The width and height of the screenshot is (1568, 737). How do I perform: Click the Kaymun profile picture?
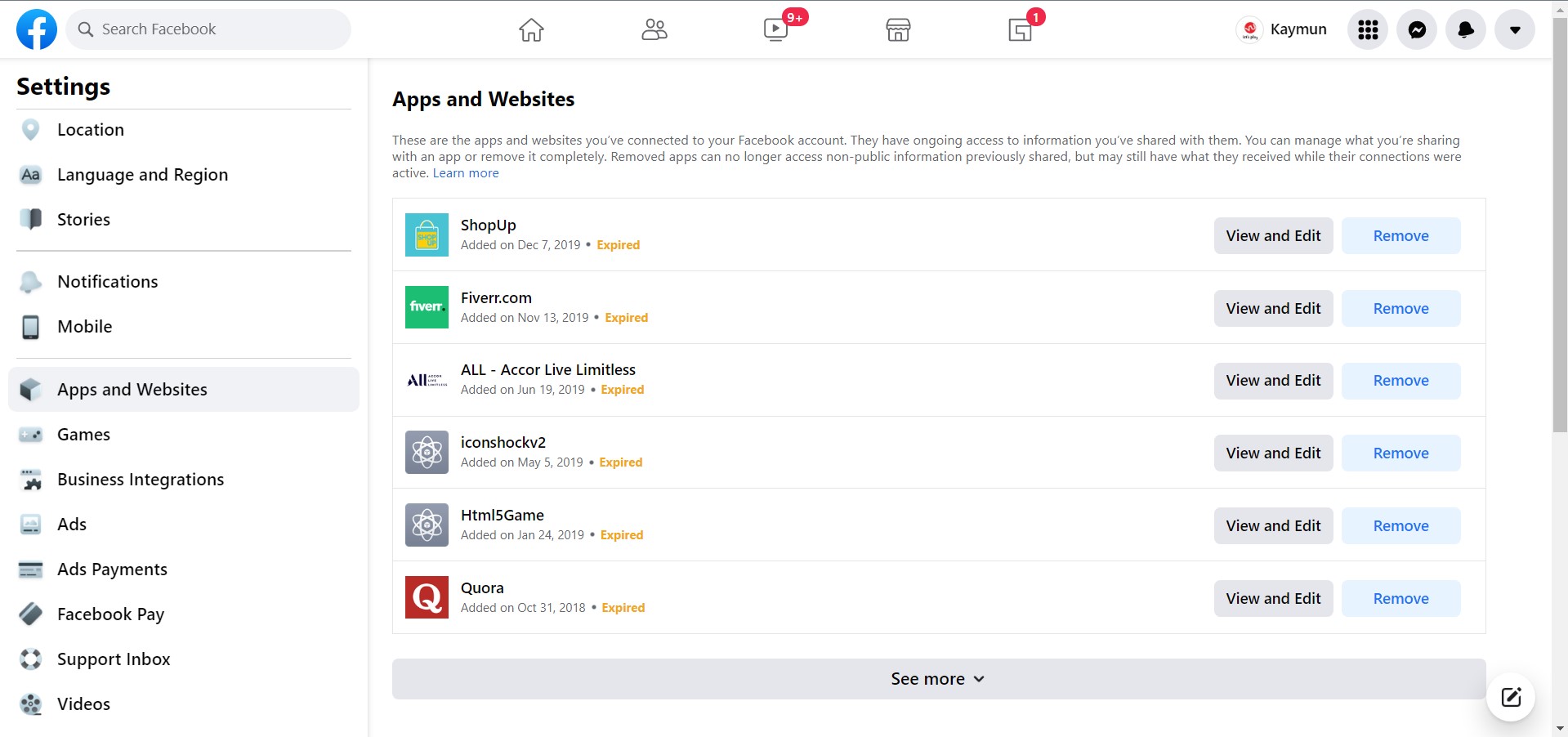(x=1249, y=29)
